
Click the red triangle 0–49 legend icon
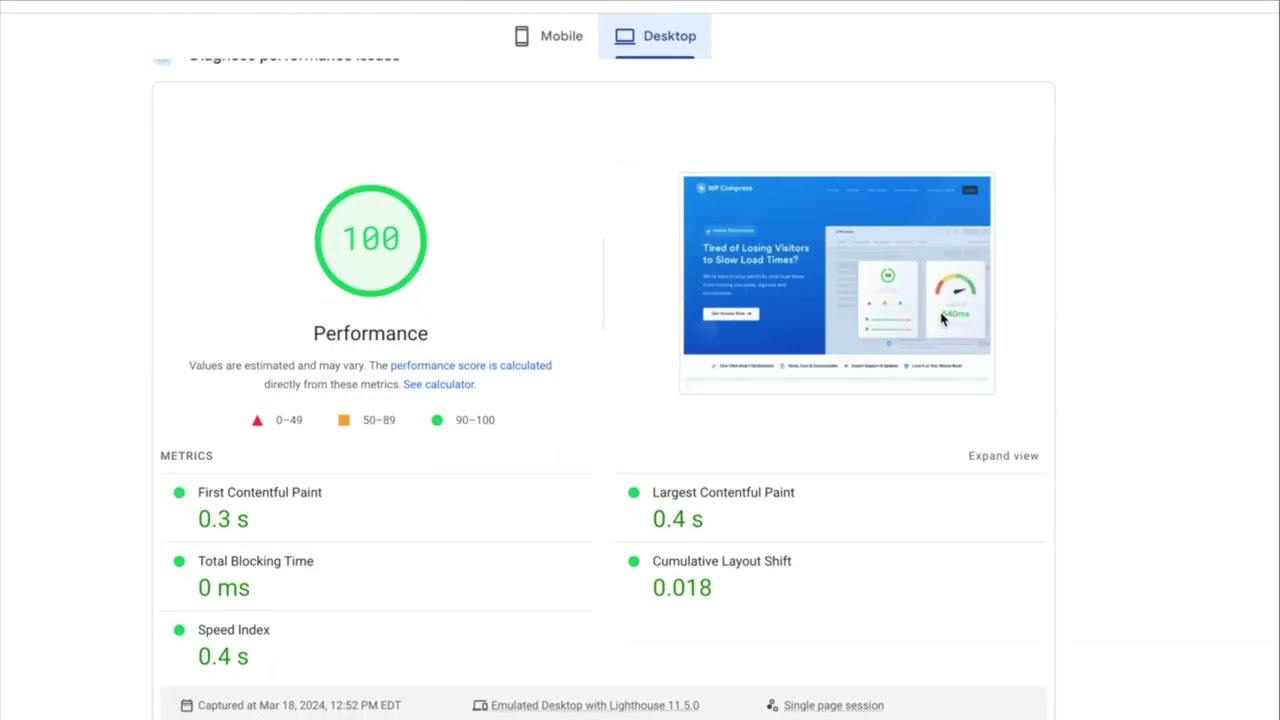[x=257, y=420]
